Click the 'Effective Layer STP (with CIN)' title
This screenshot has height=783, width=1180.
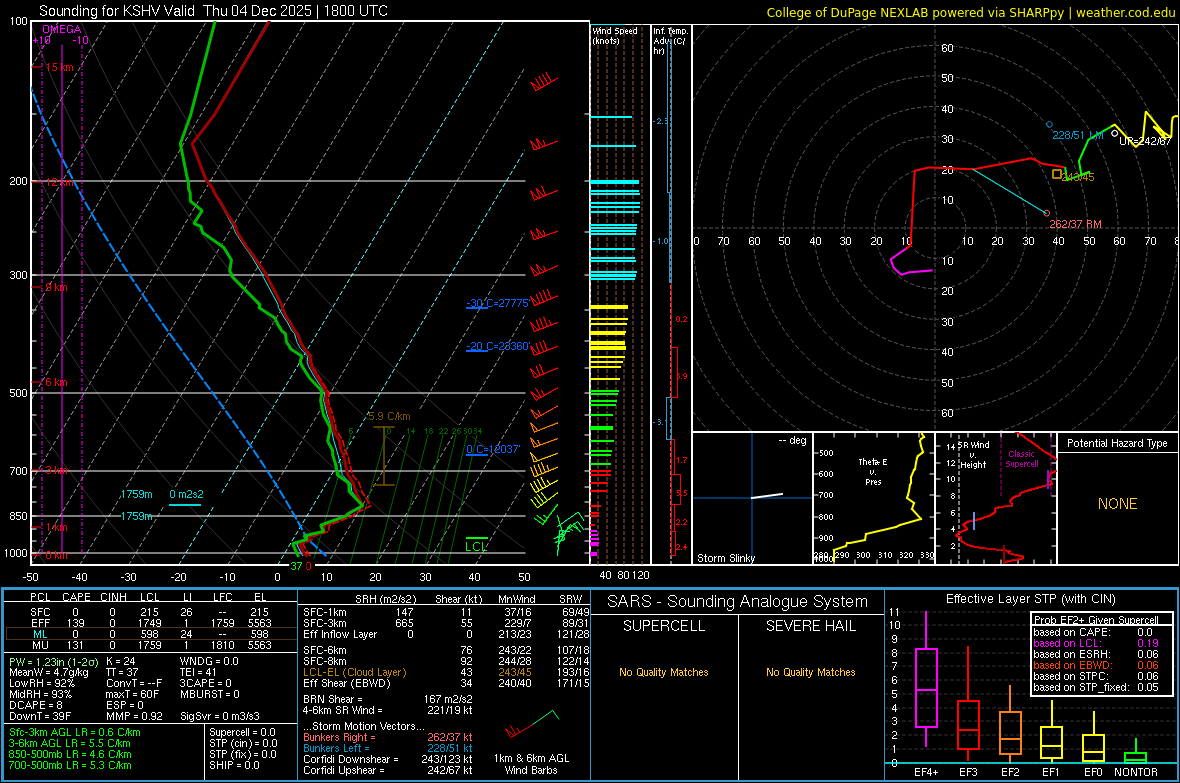1030,599
